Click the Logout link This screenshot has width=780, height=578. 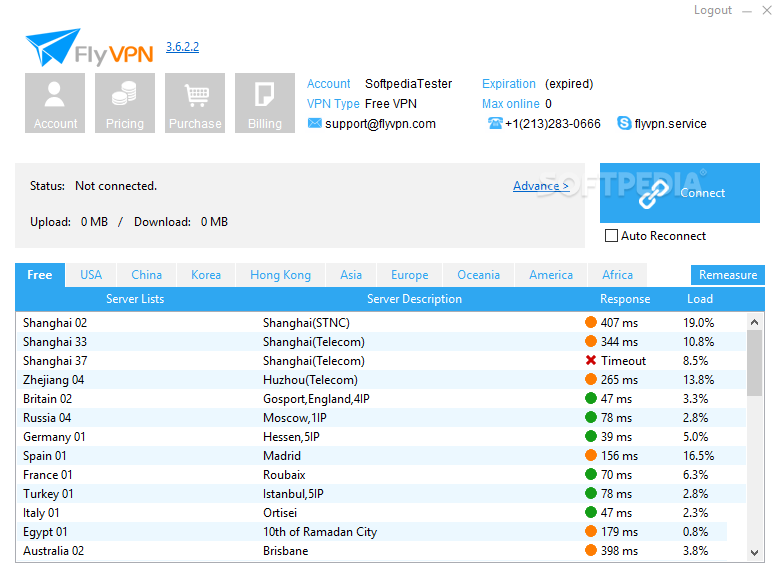713,10
